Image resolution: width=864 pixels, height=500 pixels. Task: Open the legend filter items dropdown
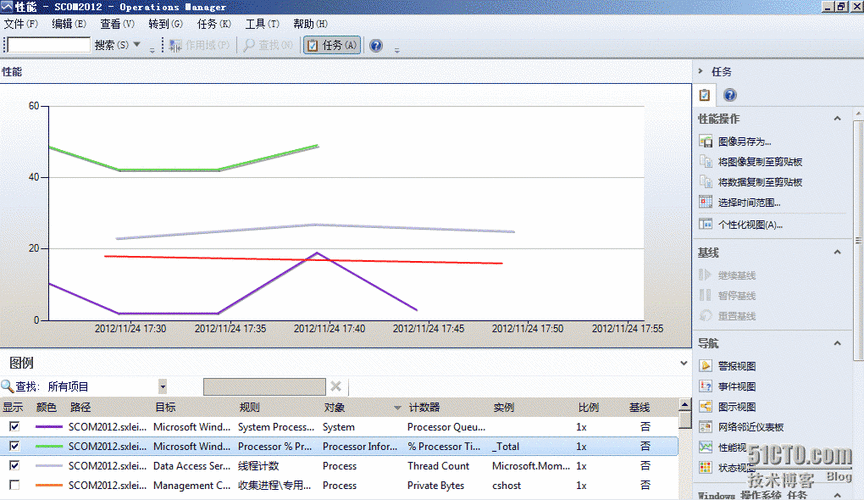tap(163, 386)
